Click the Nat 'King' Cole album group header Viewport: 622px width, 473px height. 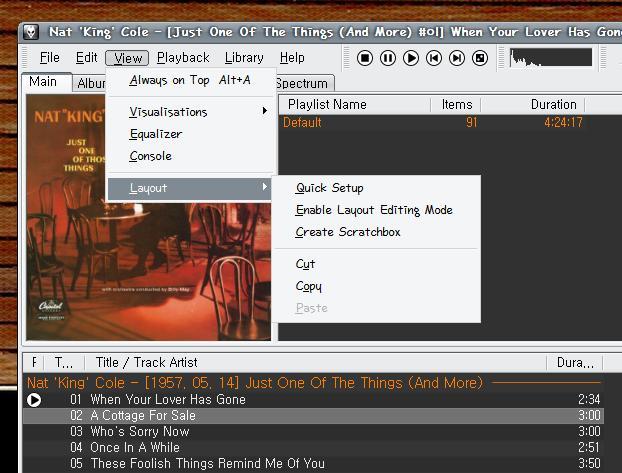coord(313,383)
